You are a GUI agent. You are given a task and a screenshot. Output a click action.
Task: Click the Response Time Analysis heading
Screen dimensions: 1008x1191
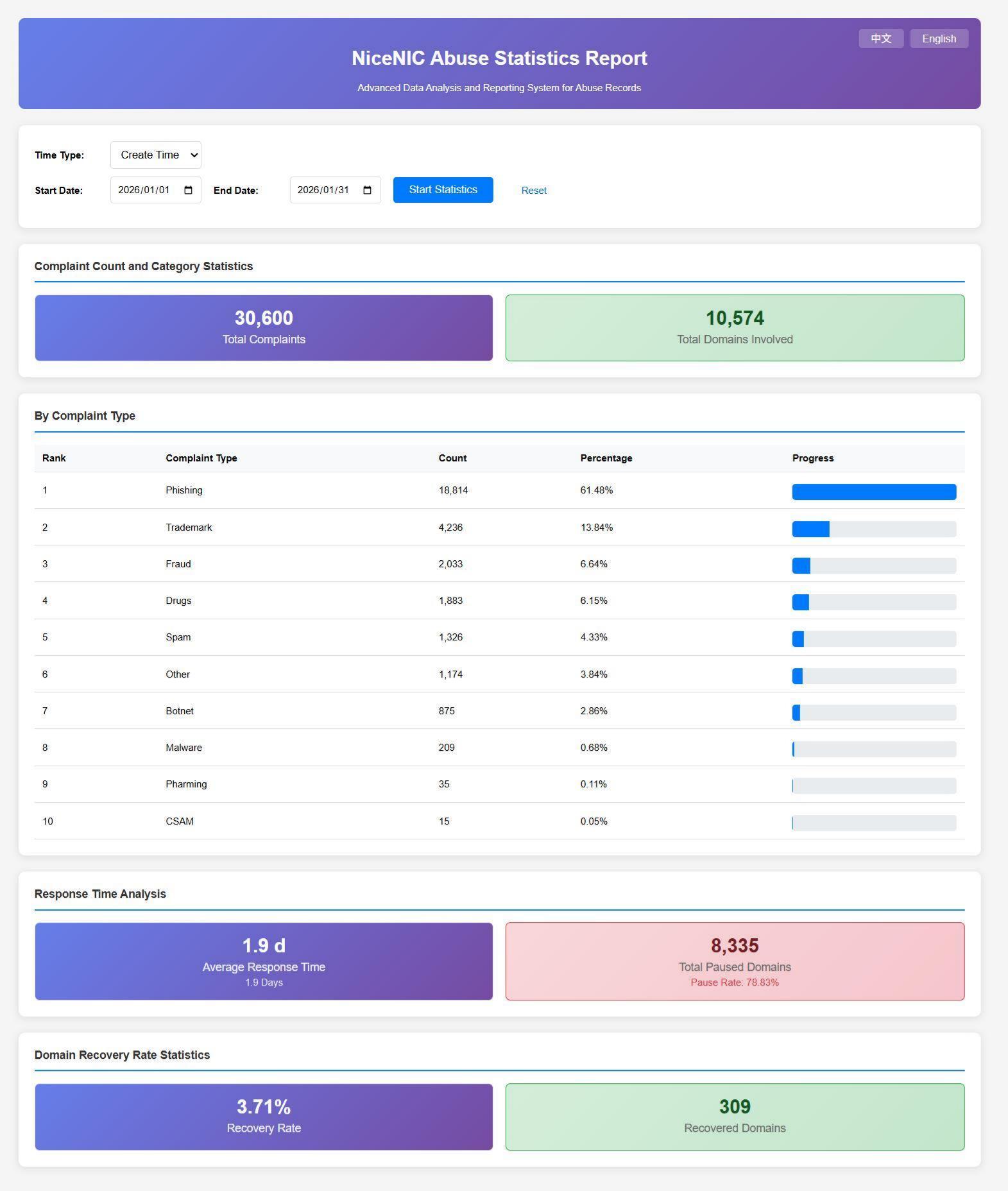[100, 894]
